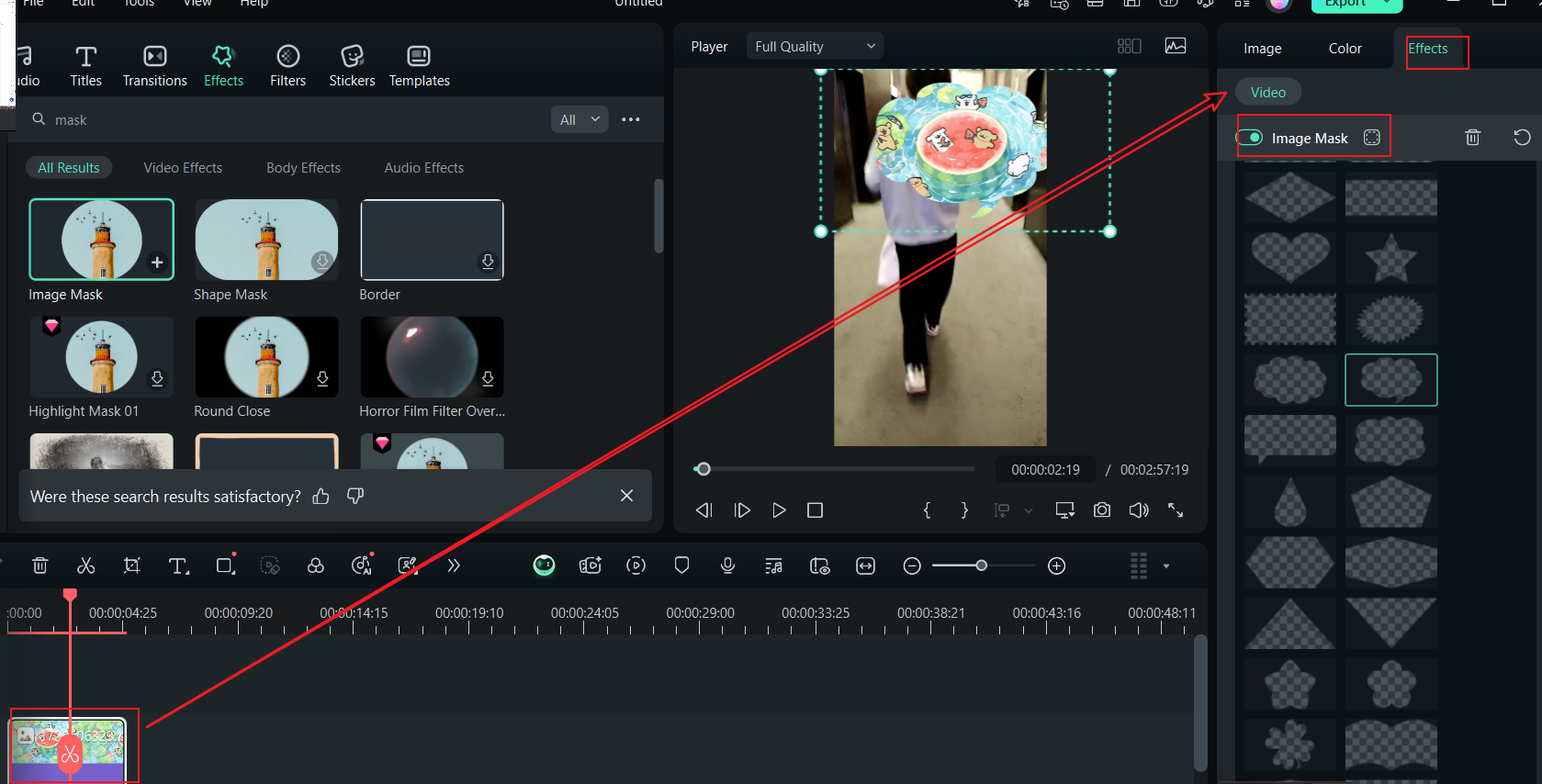This screenshot has width=1542, height=784.
Task: Click the voiceover microphone icon
Action: click(727, 566)
